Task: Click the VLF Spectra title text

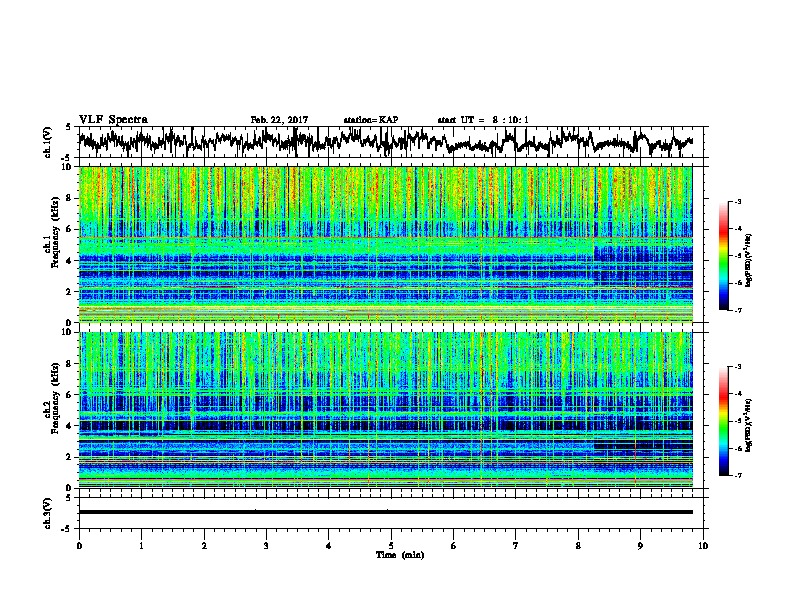Action: [113, 120]
